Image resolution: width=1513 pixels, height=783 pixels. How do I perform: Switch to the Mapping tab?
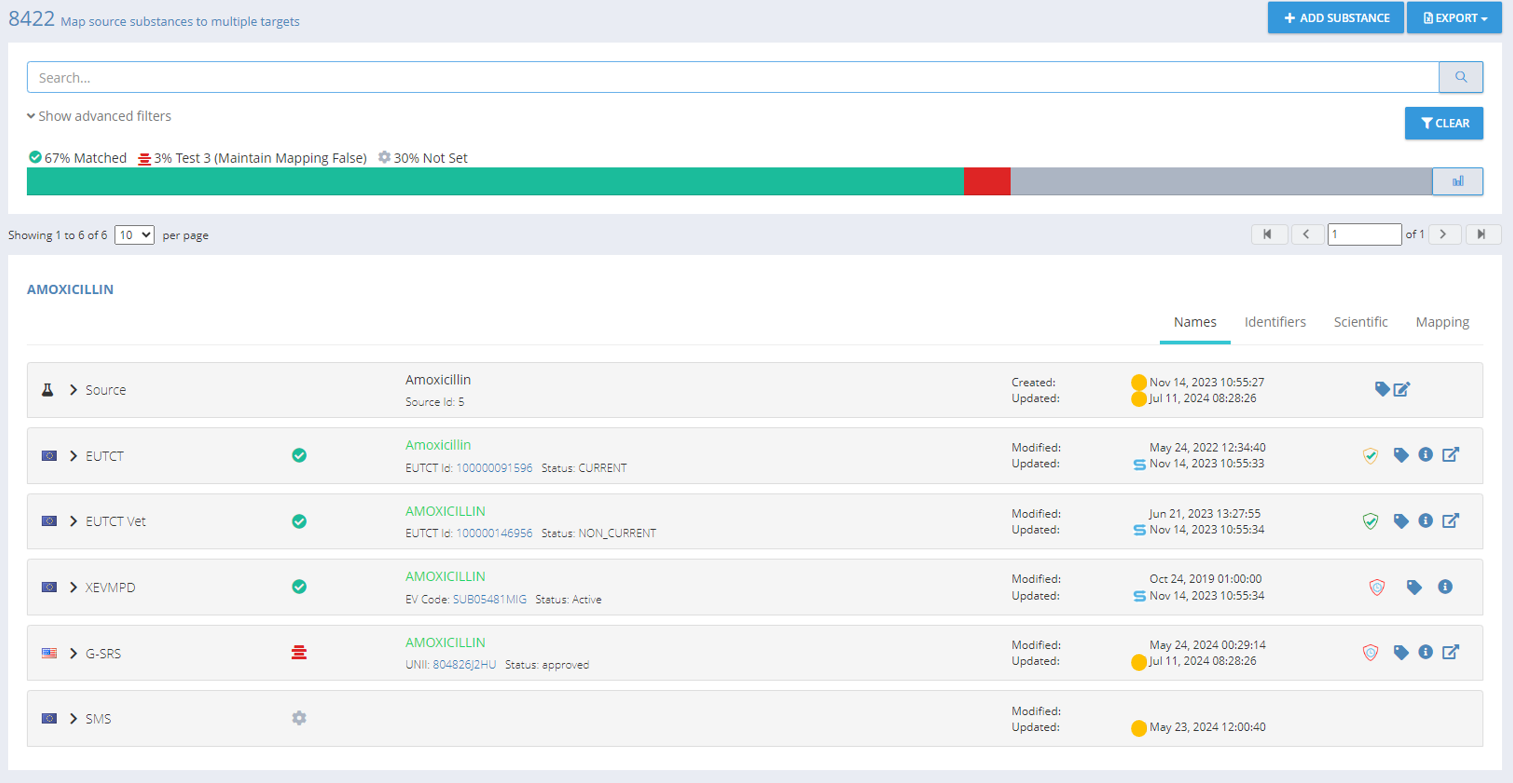click(x=1442, y=322)
